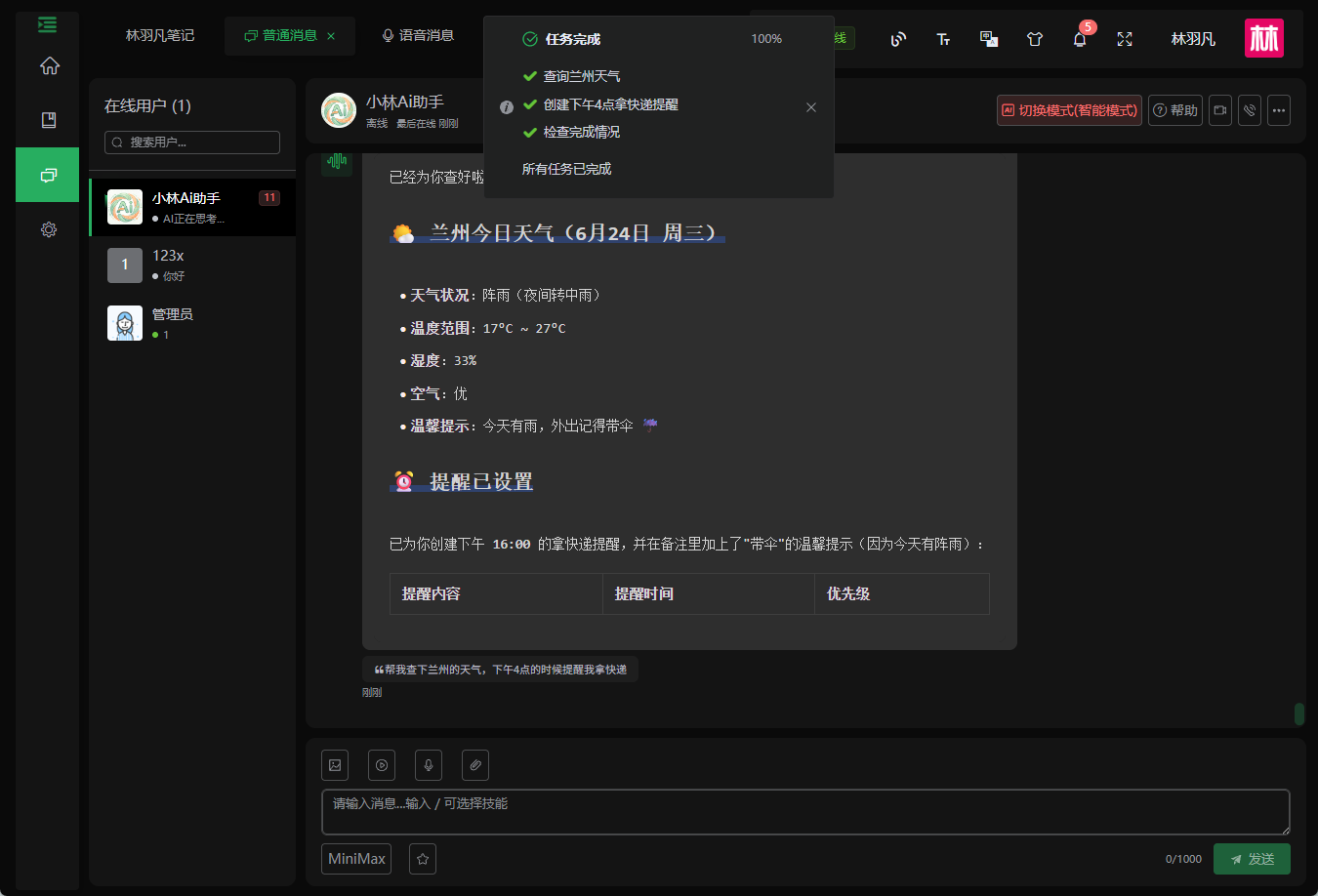Screen dimensions: 1318x896
Task: Click the quoted message 帮我查下兰州的天气
Action: (x=500, y=670)
